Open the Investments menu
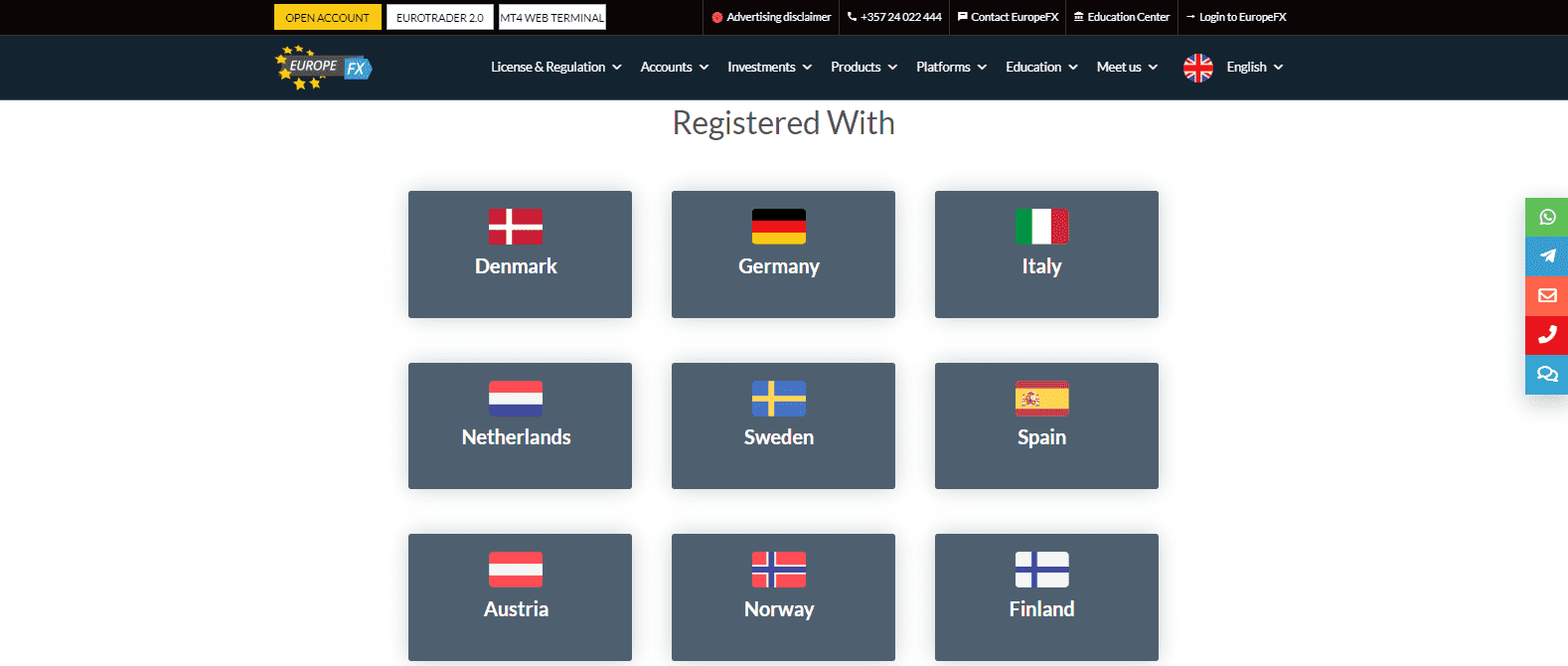Viewport: 1568px width, 666px height. pyautogui.click(x=769, y=68)
